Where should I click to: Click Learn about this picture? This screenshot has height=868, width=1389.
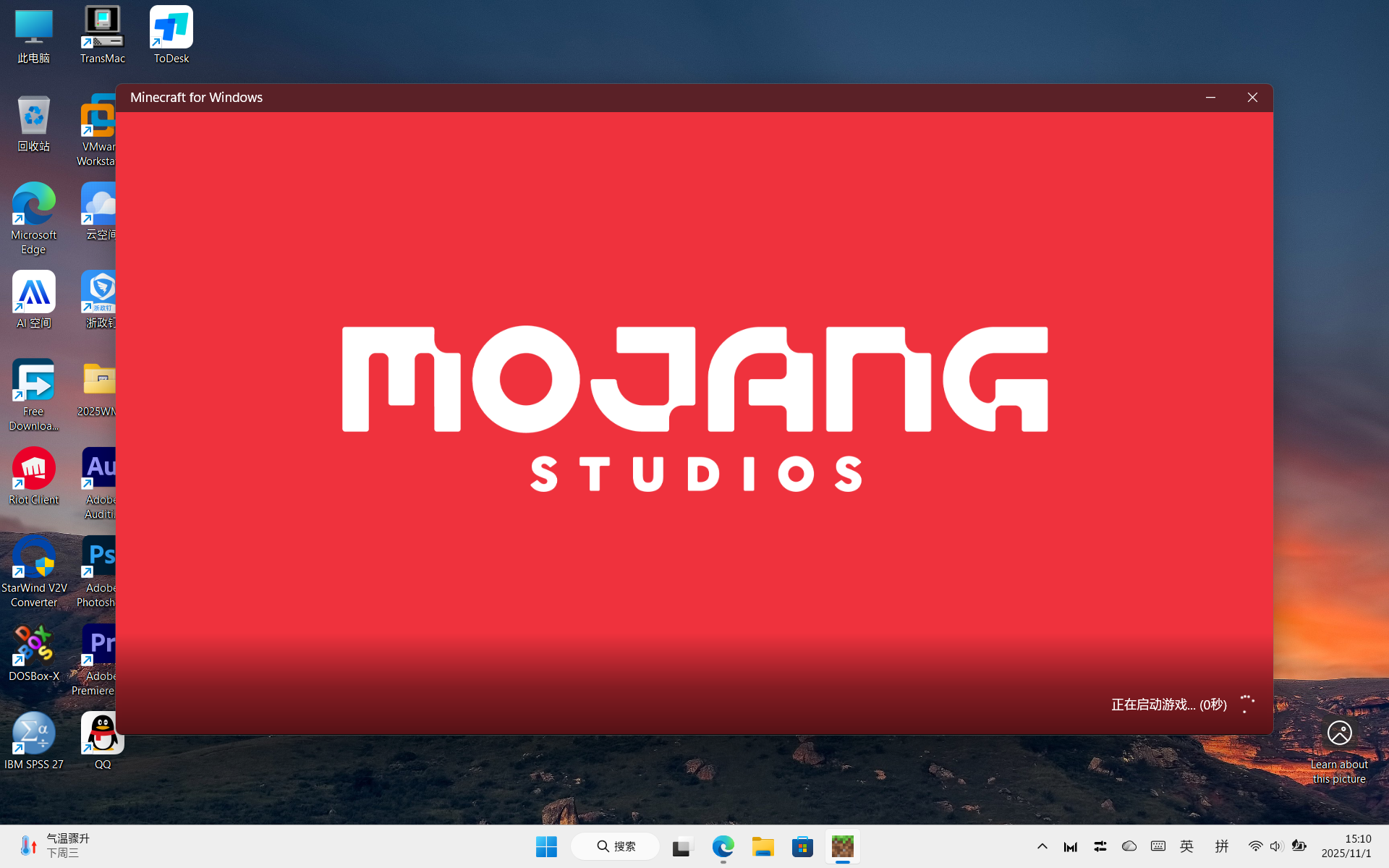1339,751
